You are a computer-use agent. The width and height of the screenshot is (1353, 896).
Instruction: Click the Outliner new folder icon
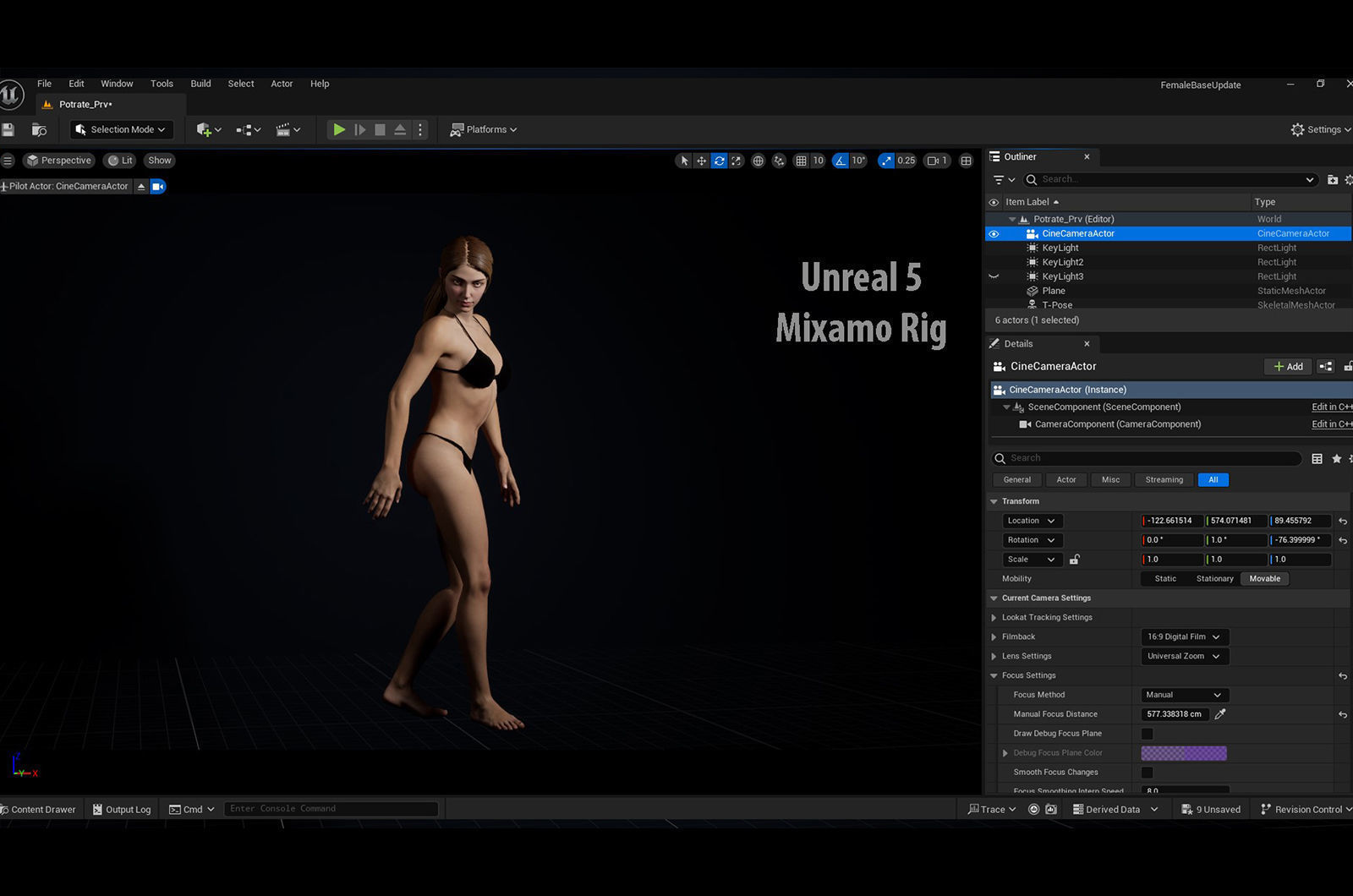click(x=1333, y=179)
